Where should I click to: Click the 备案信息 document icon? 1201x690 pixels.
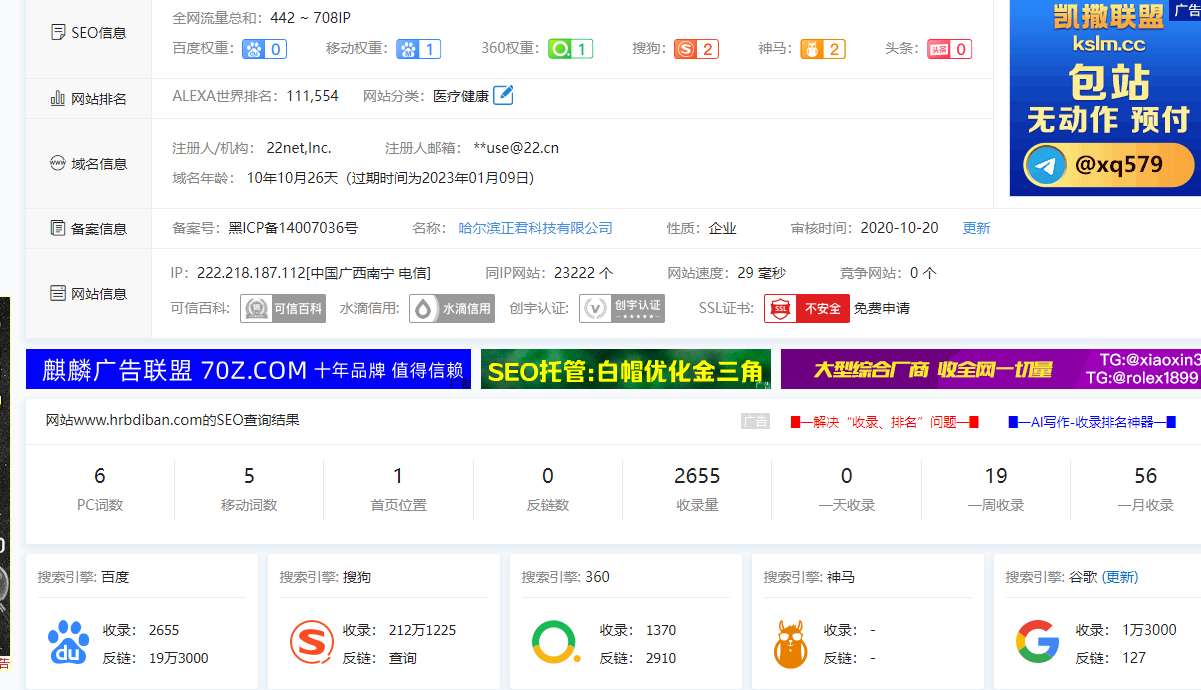(58, 228)
